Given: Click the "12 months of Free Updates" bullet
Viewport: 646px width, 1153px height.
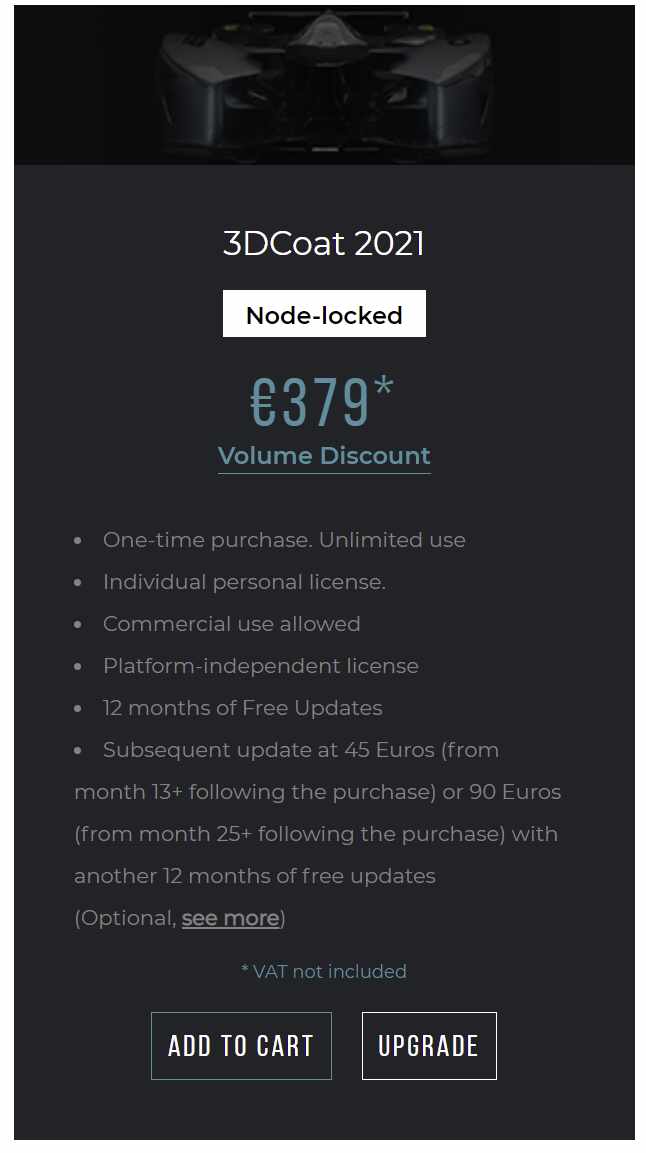Looking at the screenshot, I should click(242, 708).
